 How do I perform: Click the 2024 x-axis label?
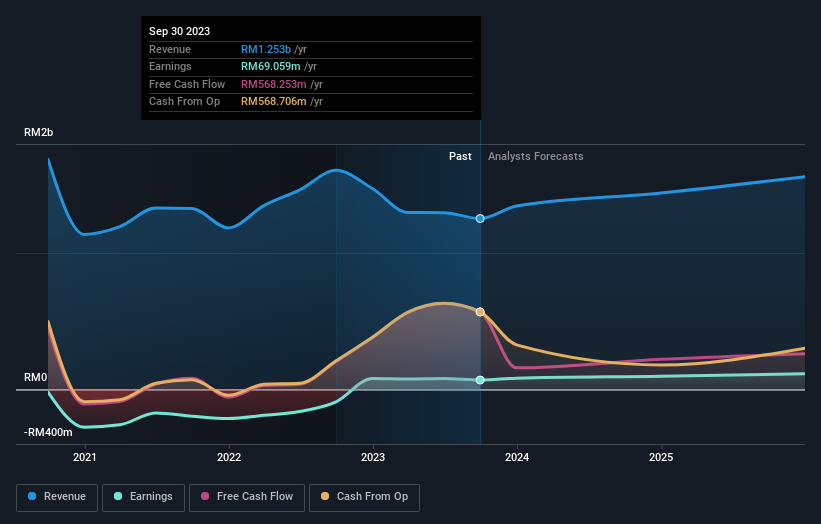coord(517,458)
